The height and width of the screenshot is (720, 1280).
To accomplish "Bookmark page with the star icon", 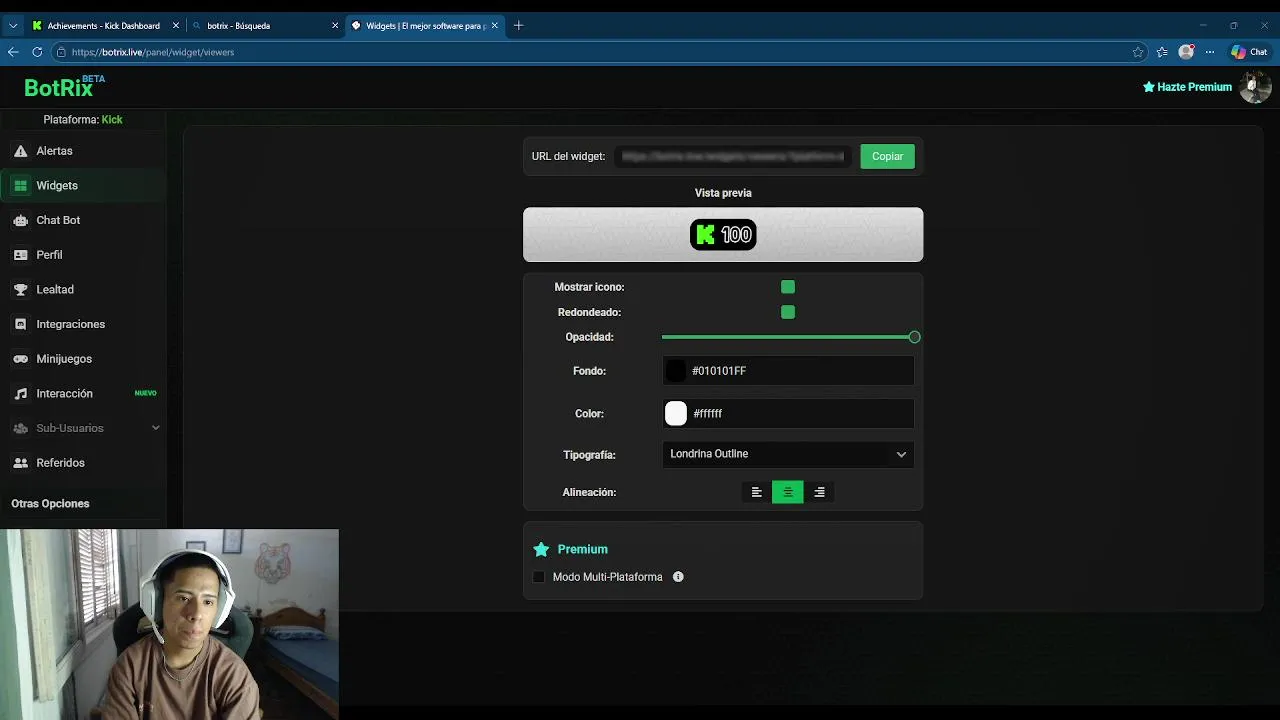I will 1138,52.
